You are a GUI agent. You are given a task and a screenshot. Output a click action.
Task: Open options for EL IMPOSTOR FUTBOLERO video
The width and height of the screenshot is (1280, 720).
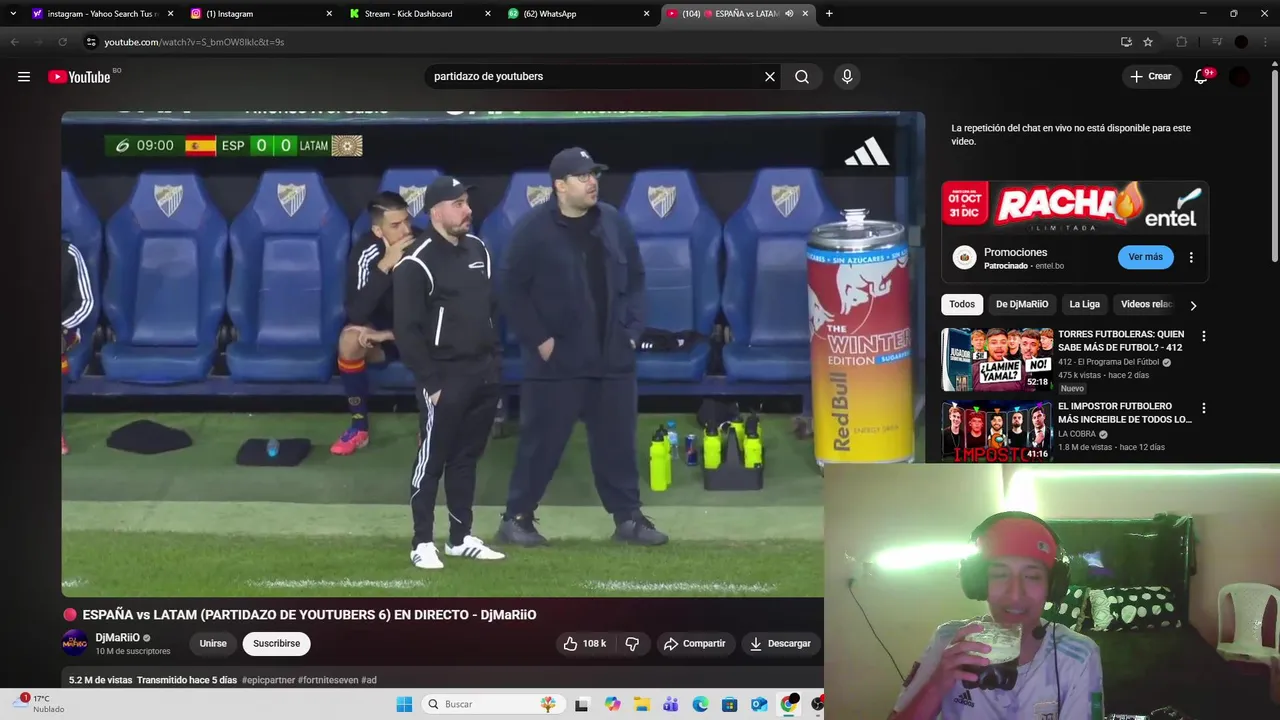1204,409
